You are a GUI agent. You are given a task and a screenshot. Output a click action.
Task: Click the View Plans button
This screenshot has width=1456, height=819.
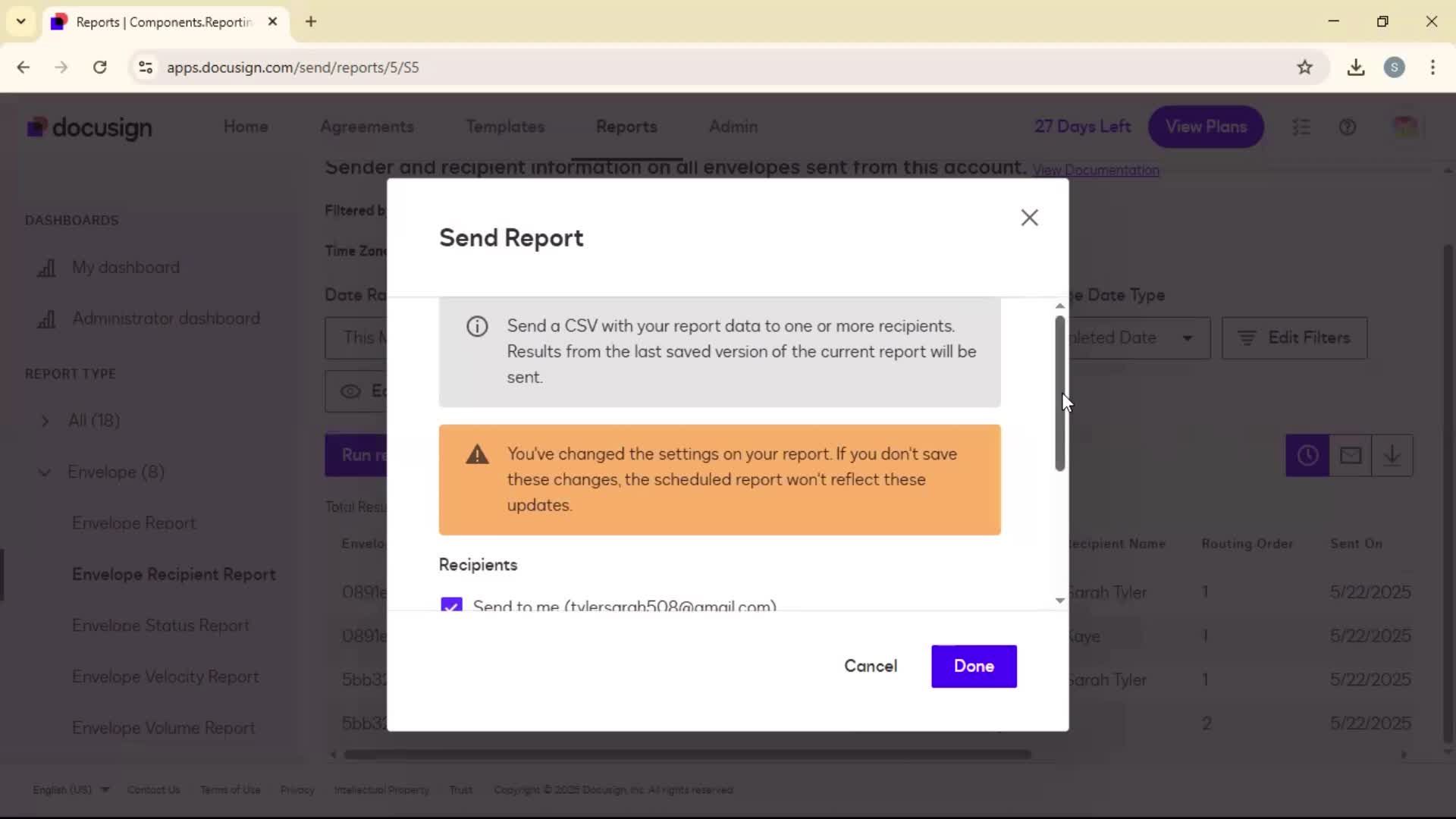point(1206,127)
